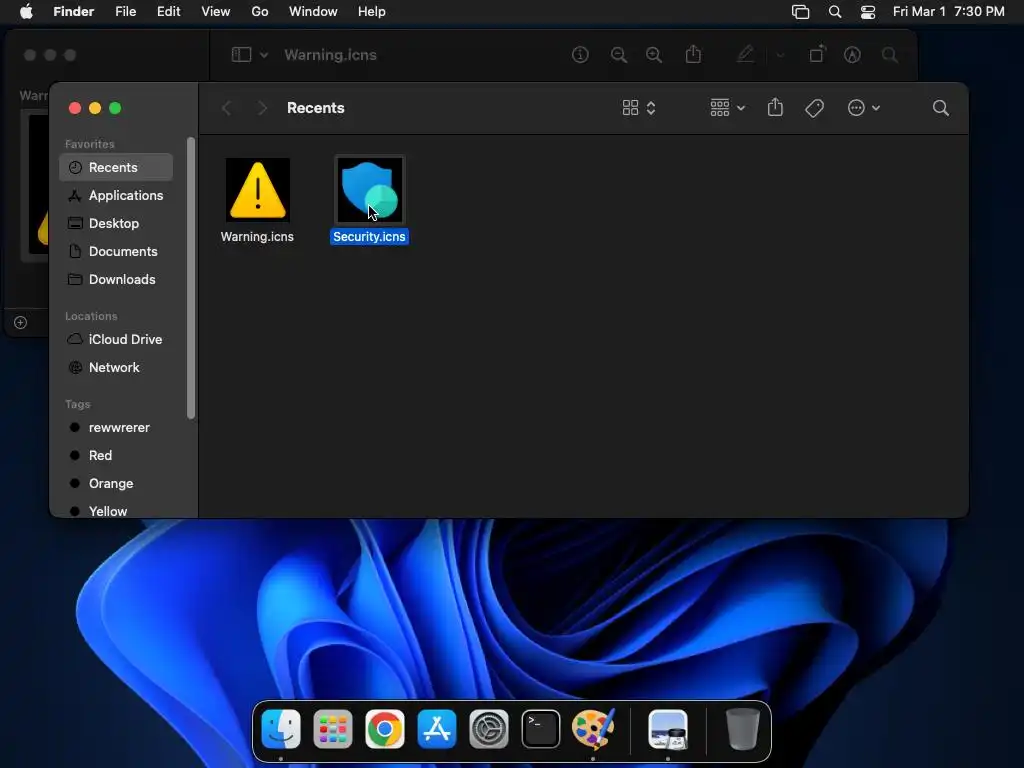
Task: Open iCloud Drive location
Action: click(116, 340)
